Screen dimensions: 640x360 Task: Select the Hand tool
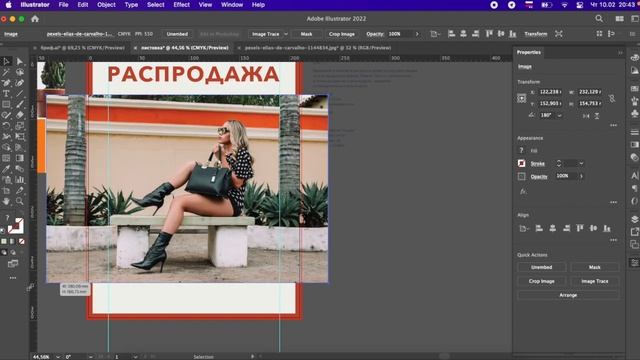[7, 201]
